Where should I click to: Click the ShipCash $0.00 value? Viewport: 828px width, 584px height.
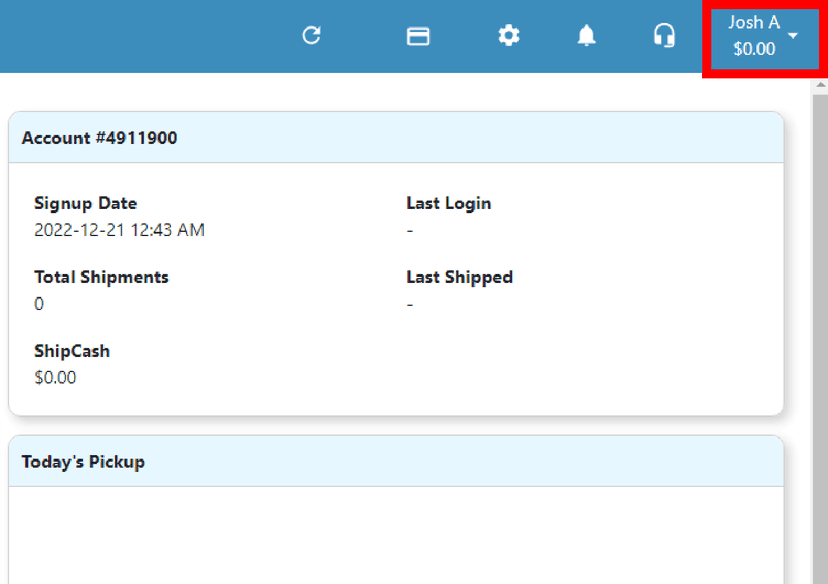[x=55, y=378]
